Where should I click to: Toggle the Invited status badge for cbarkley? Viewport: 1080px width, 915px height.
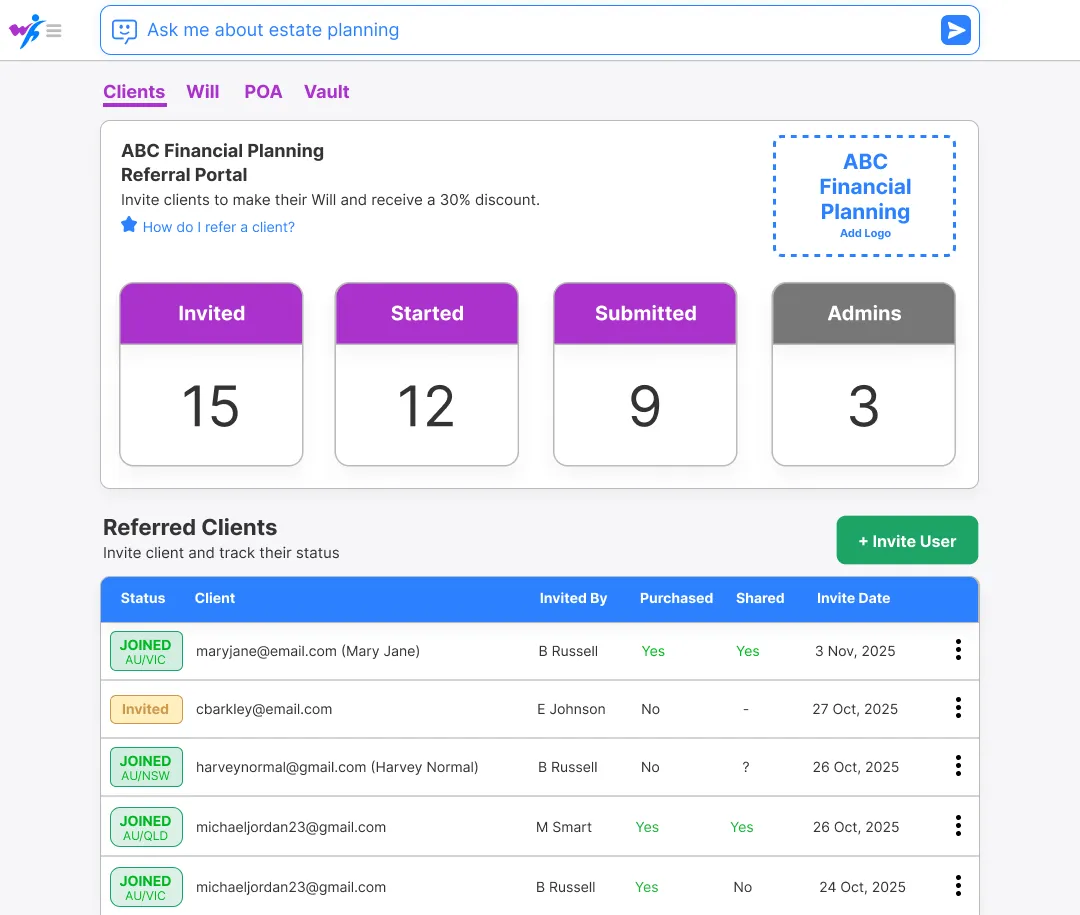pyautogui.click(x=146, y=709)
